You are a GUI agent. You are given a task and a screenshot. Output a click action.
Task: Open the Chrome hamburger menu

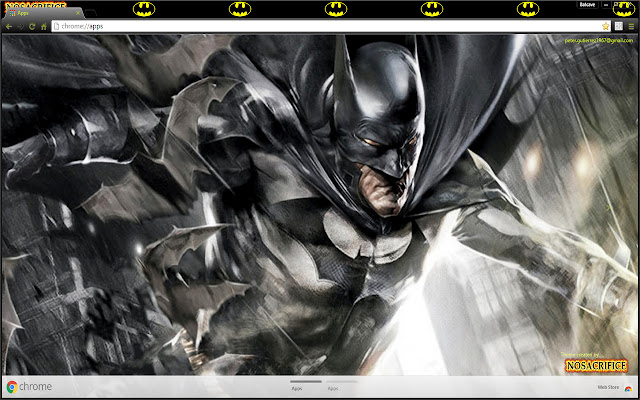tap(631, 26)
